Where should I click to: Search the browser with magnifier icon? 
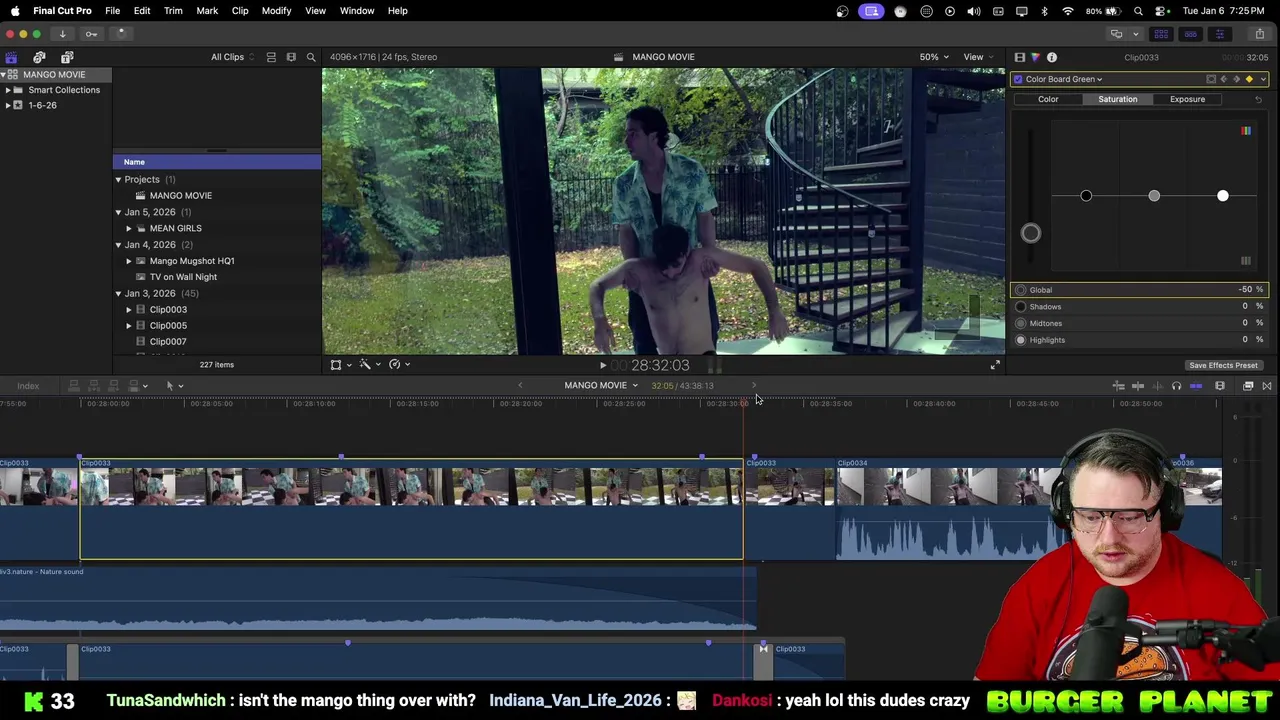[x=311, y=57]
